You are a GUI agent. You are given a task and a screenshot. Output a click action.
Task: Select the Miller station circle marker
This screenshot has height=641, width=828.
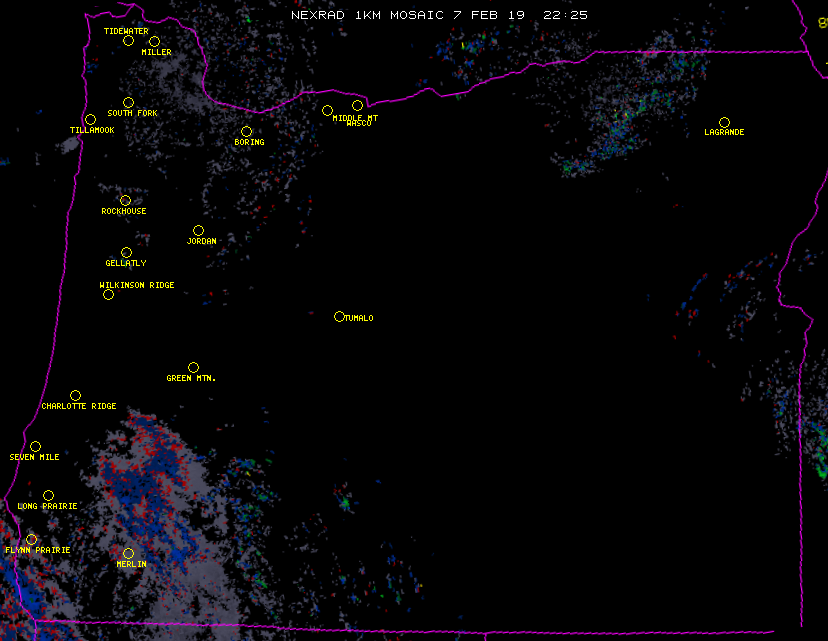coord(154,42)
